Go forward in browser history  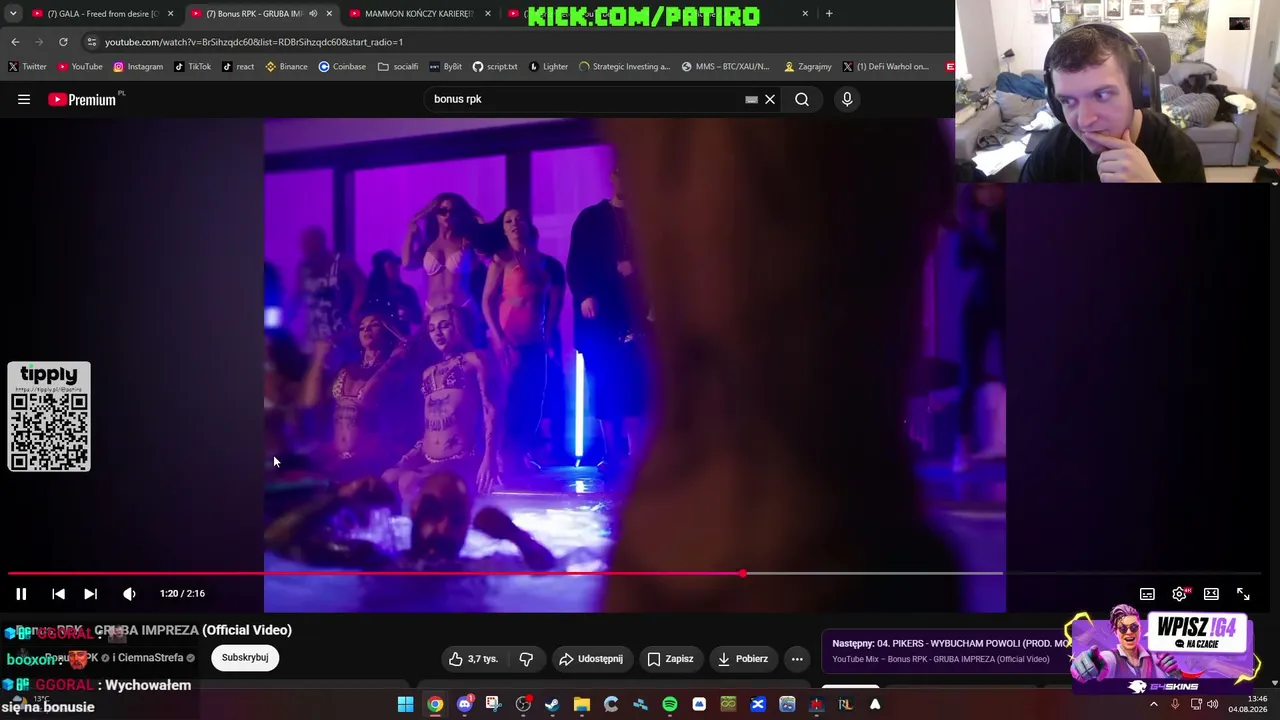tap(39, 42)
